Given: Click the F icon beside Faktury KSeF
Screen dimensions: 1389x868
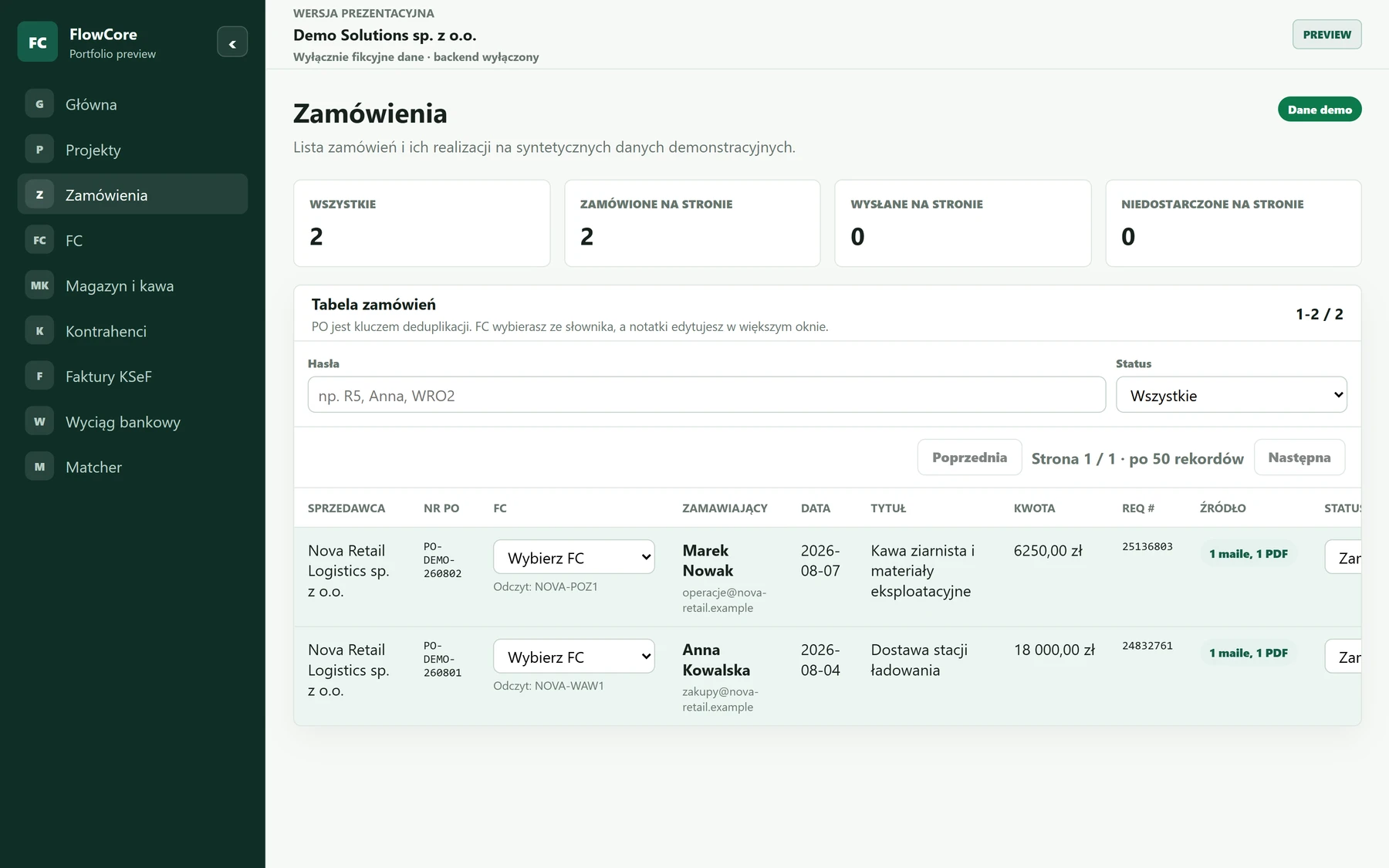Looking at the screenshot, I should pyautogui.click(x=39, y=376).
